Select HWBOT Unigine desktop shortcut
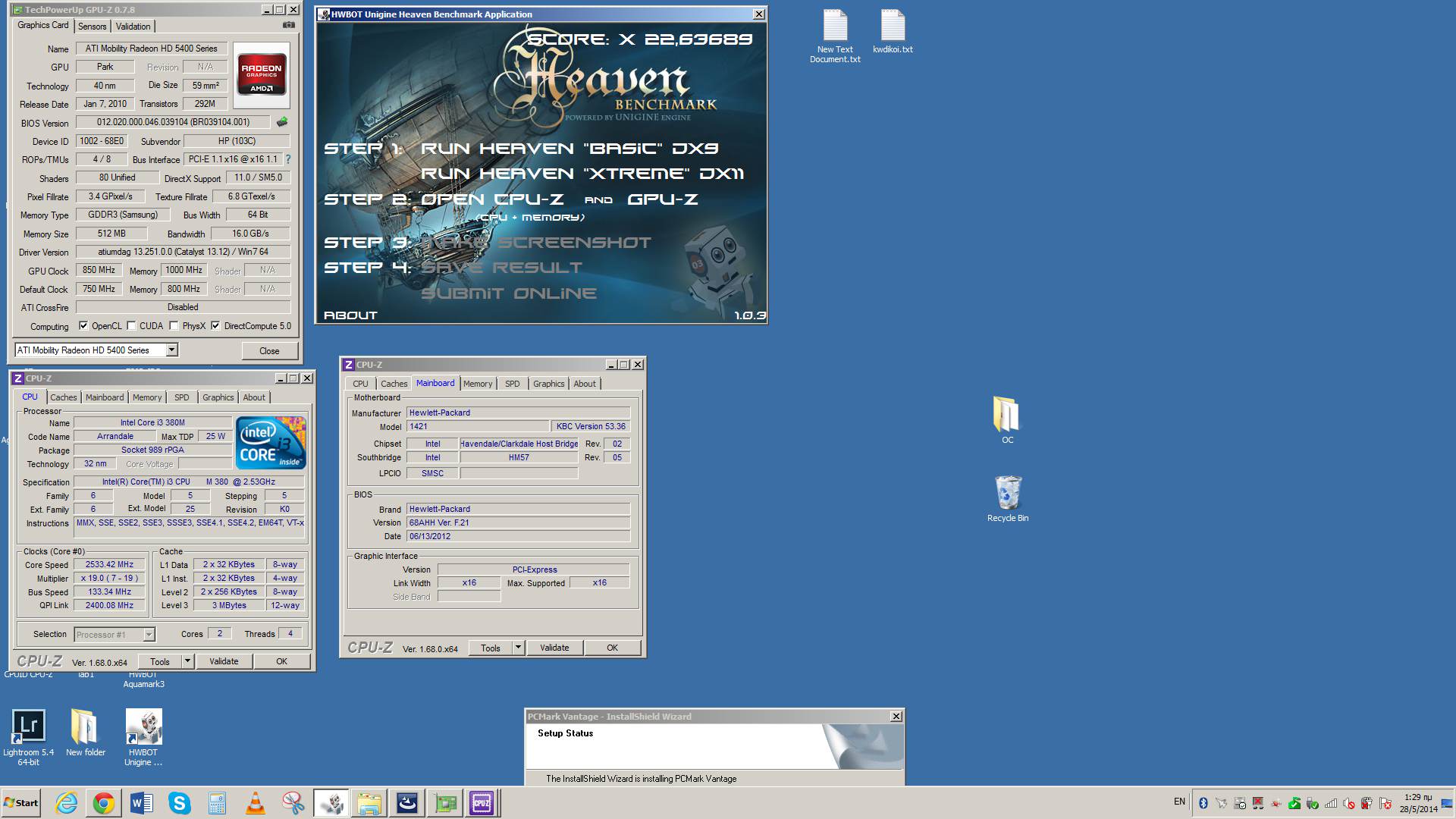This screenshot has height=819, width=1456. [143, 737]
